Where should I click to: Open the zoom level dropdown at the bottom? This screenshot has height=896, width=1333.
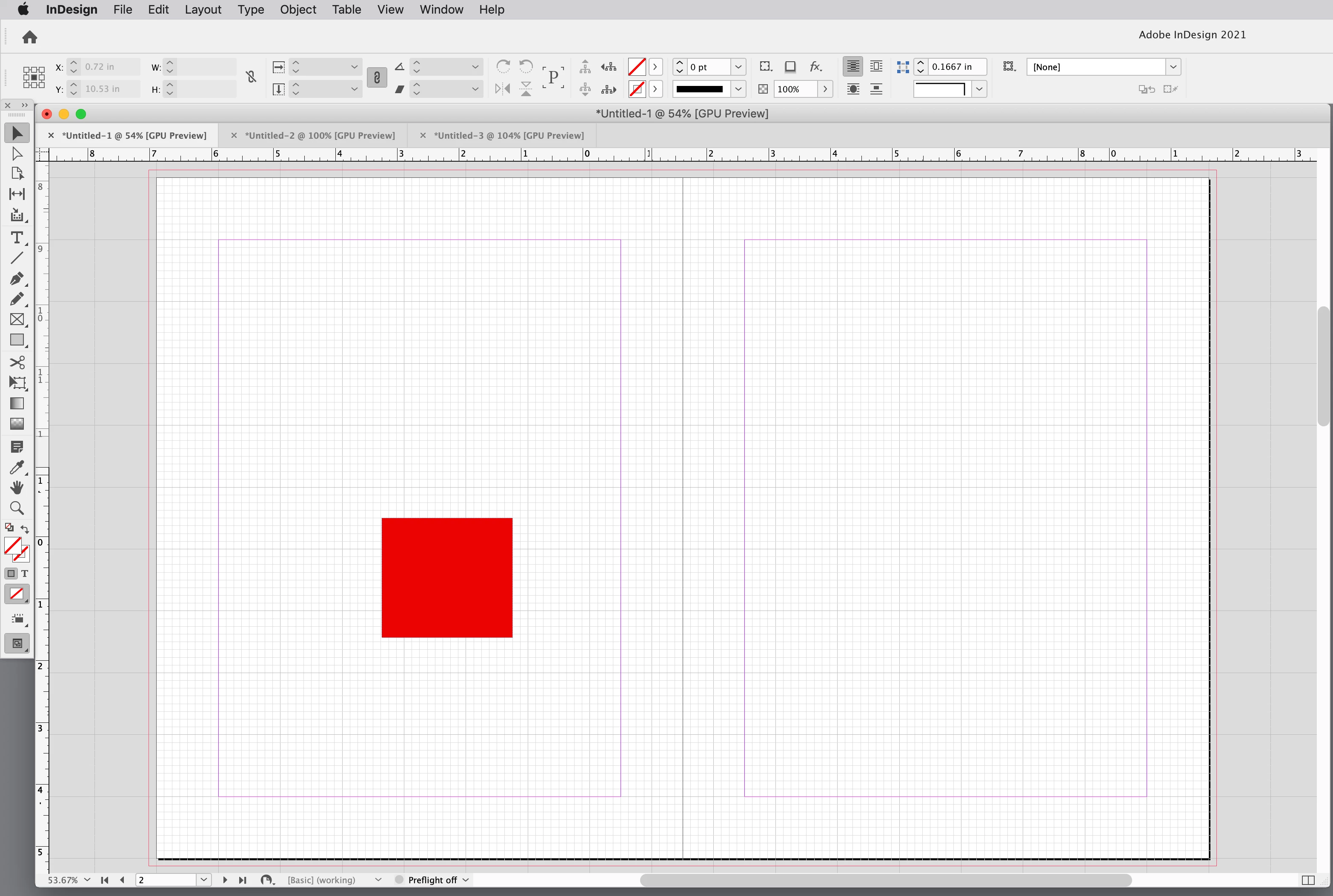pos(87,880)
